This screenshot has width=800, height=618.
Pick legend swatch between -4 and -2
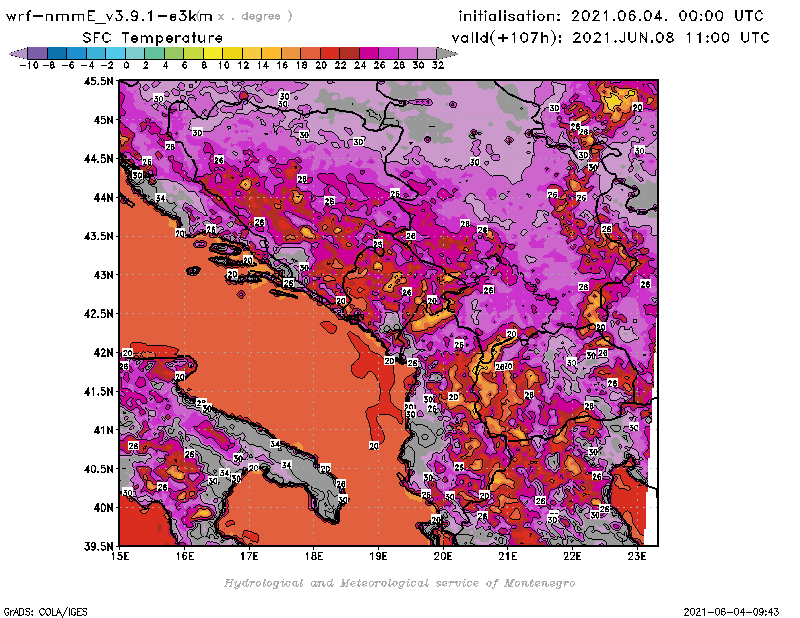(96, 54)
